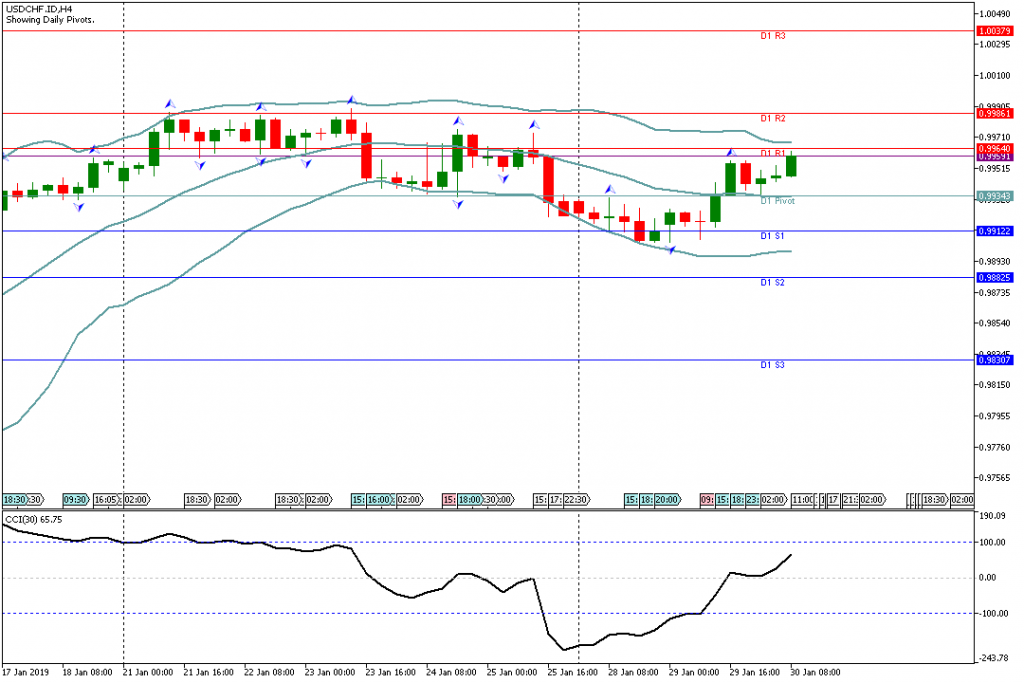The image size is (1024, 683).
Task: Select the up fractal arrow above 25 Jan candles
Action: click(535, 125)
